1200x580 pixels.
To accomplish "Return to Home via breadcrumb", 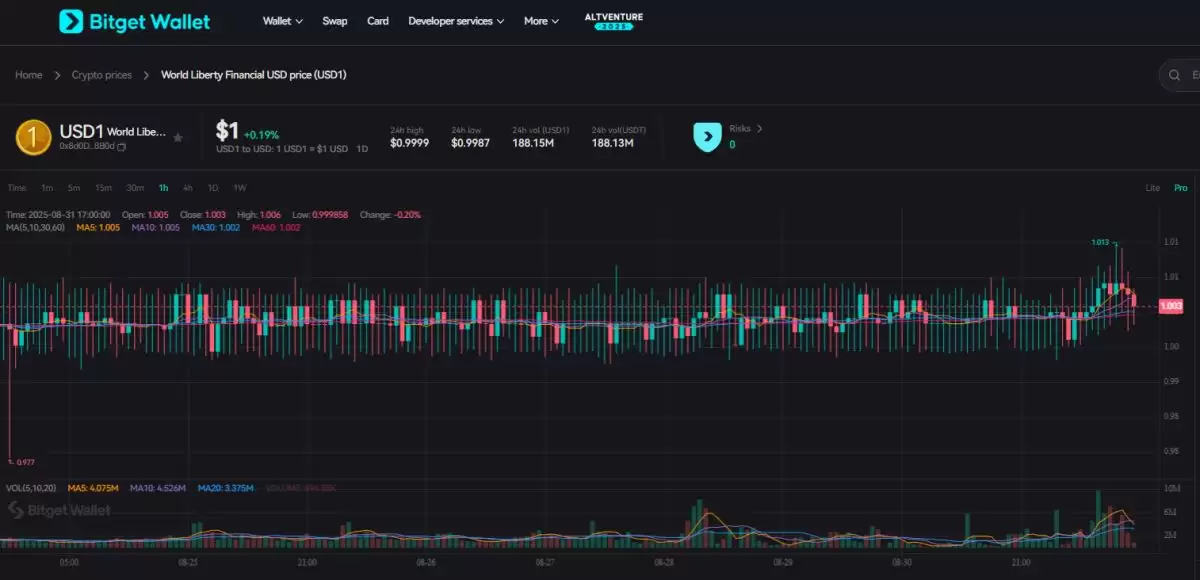I will [28, 74].
